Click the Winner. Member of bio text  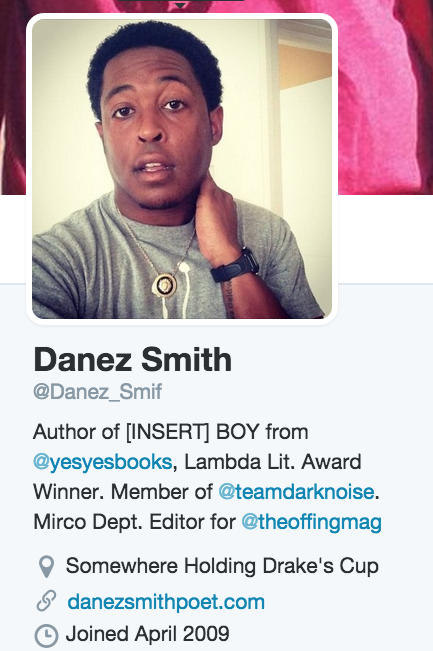click(123, 492)
